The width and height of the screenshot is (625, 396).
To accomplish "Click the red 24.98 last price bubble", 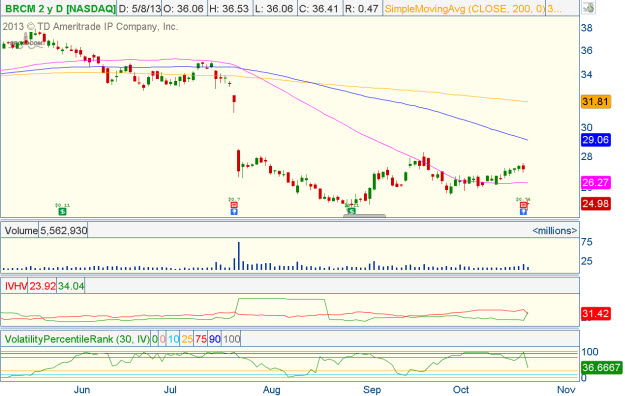I will coord(596,204).
